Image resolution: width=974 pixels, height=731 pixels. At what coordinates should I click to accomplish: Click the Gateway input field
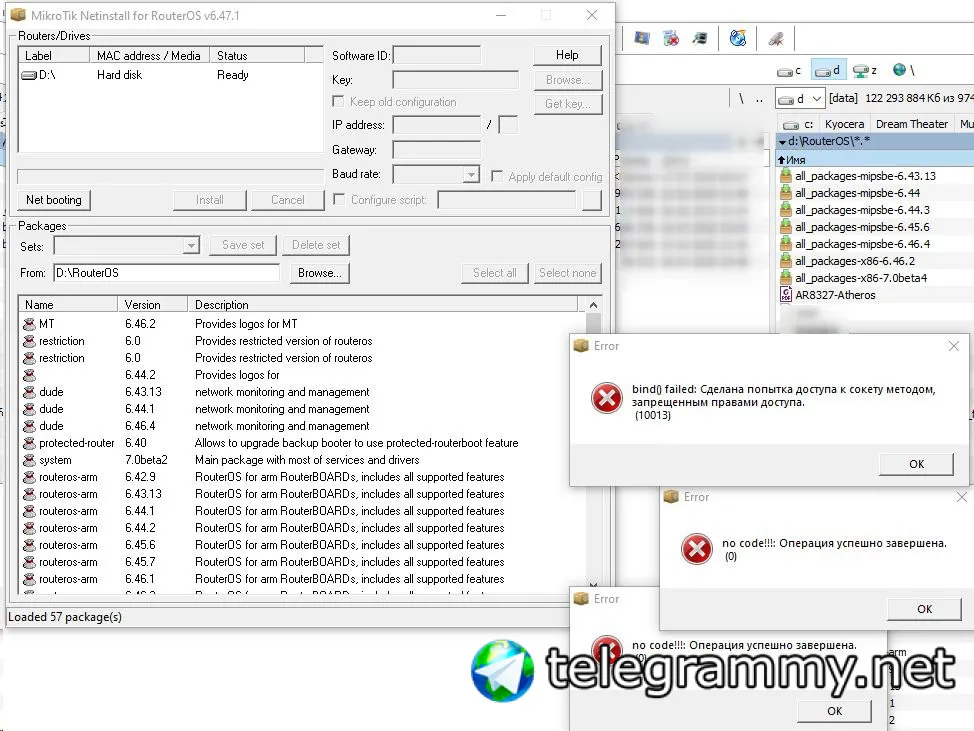(437, 150)
